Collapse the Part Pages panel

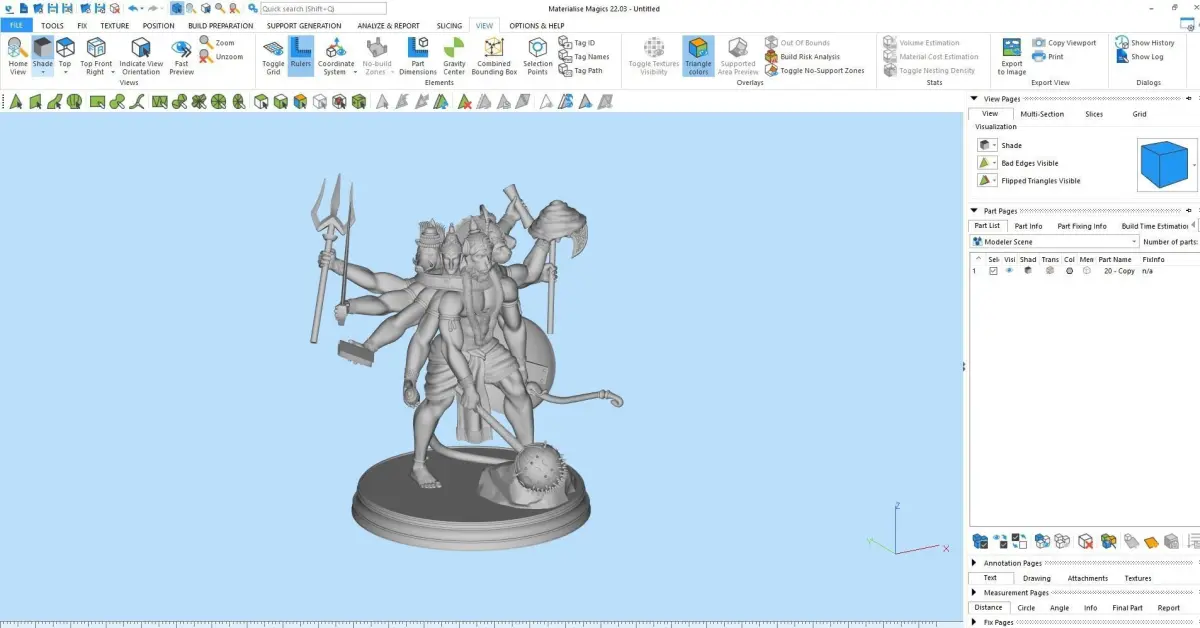point(975,211)
